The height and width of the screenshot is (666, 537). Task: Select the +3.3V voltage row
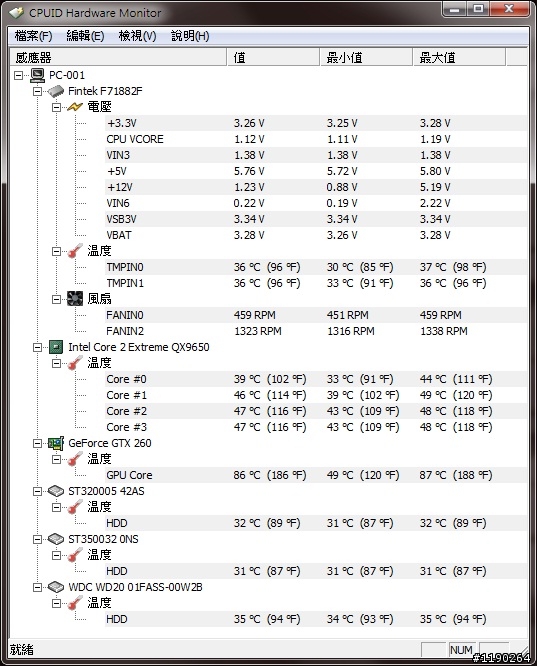click(316, 123)
